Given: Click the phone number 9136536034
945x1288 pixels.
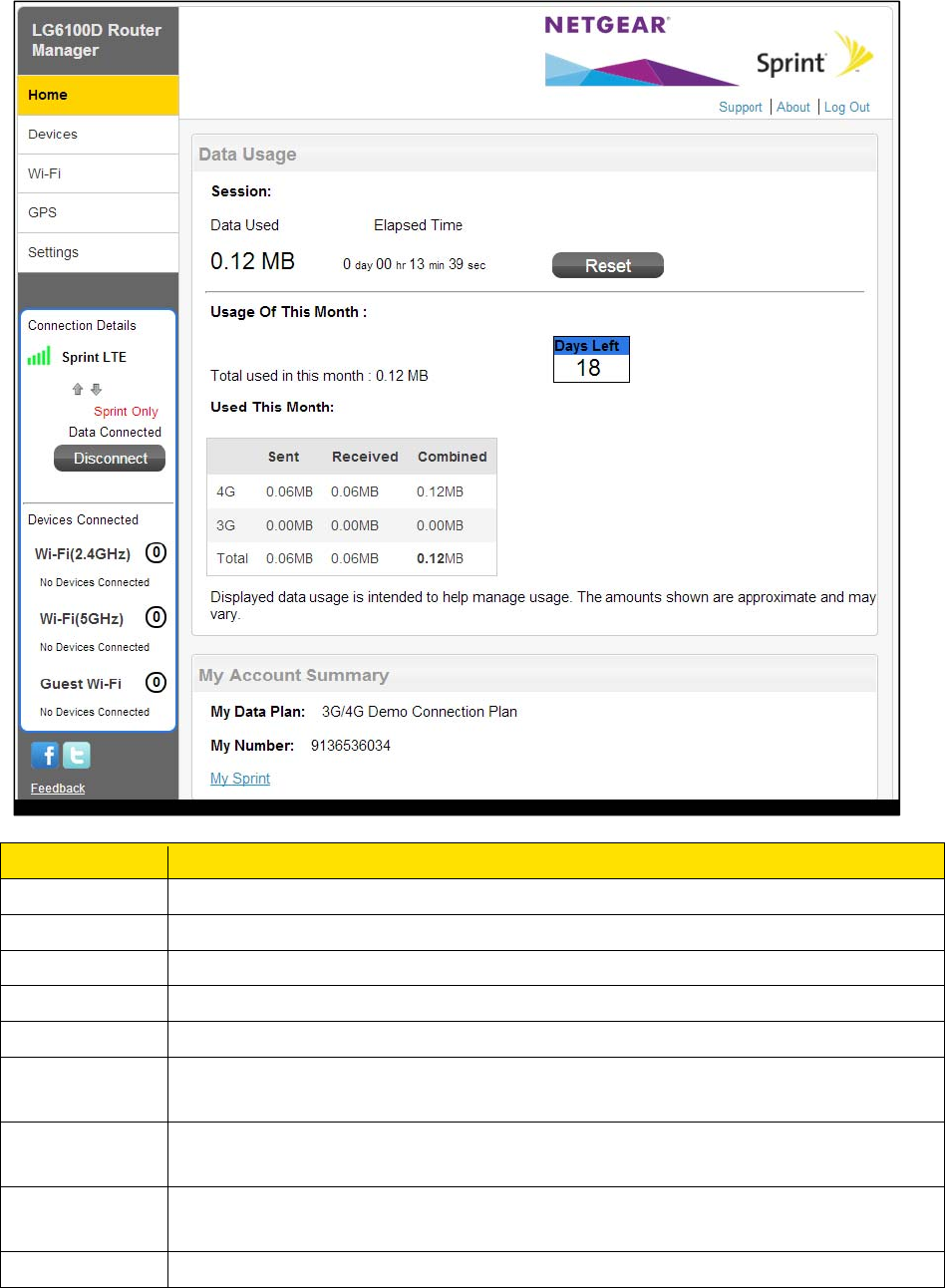Looking at the screenshot, I should pos(351,746).
